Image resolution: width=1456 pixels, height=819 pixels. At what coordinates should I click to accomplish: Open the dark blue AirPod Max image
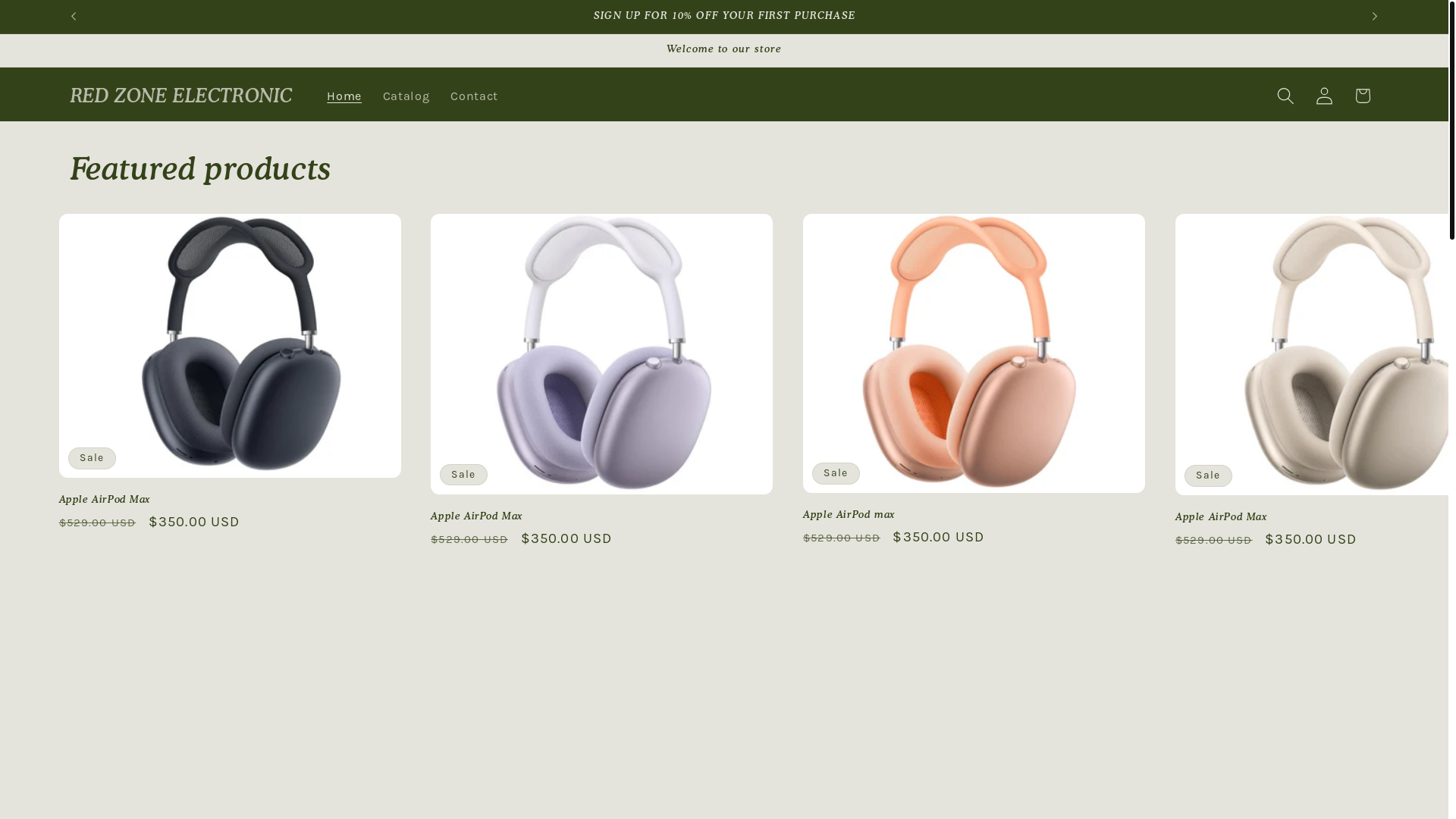tap(230, 346)
